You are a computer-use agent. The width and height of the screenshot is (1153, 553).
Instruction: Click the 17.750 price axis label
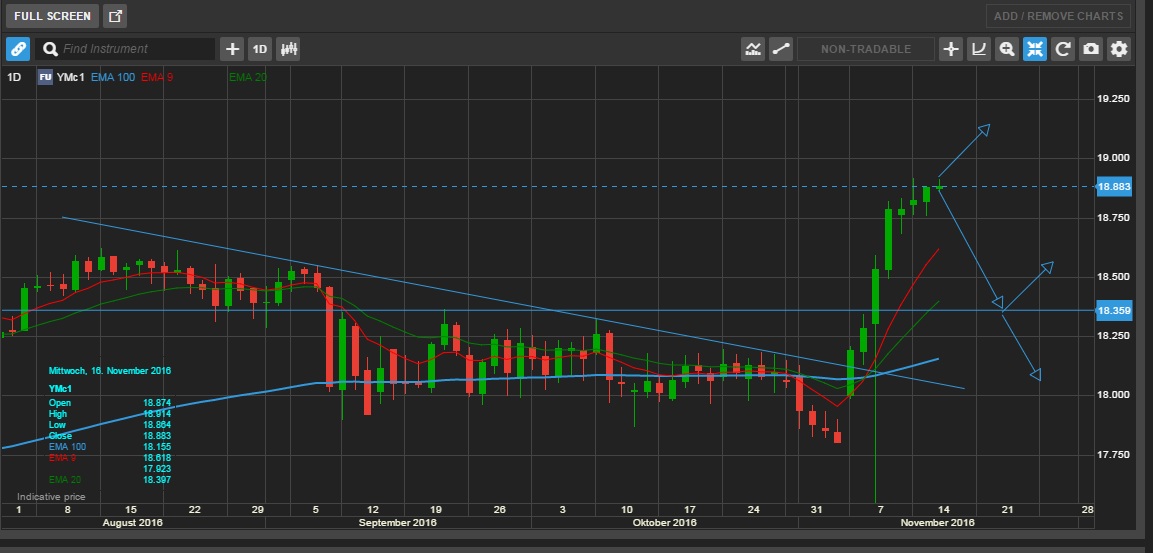[x=1113, y=455]
